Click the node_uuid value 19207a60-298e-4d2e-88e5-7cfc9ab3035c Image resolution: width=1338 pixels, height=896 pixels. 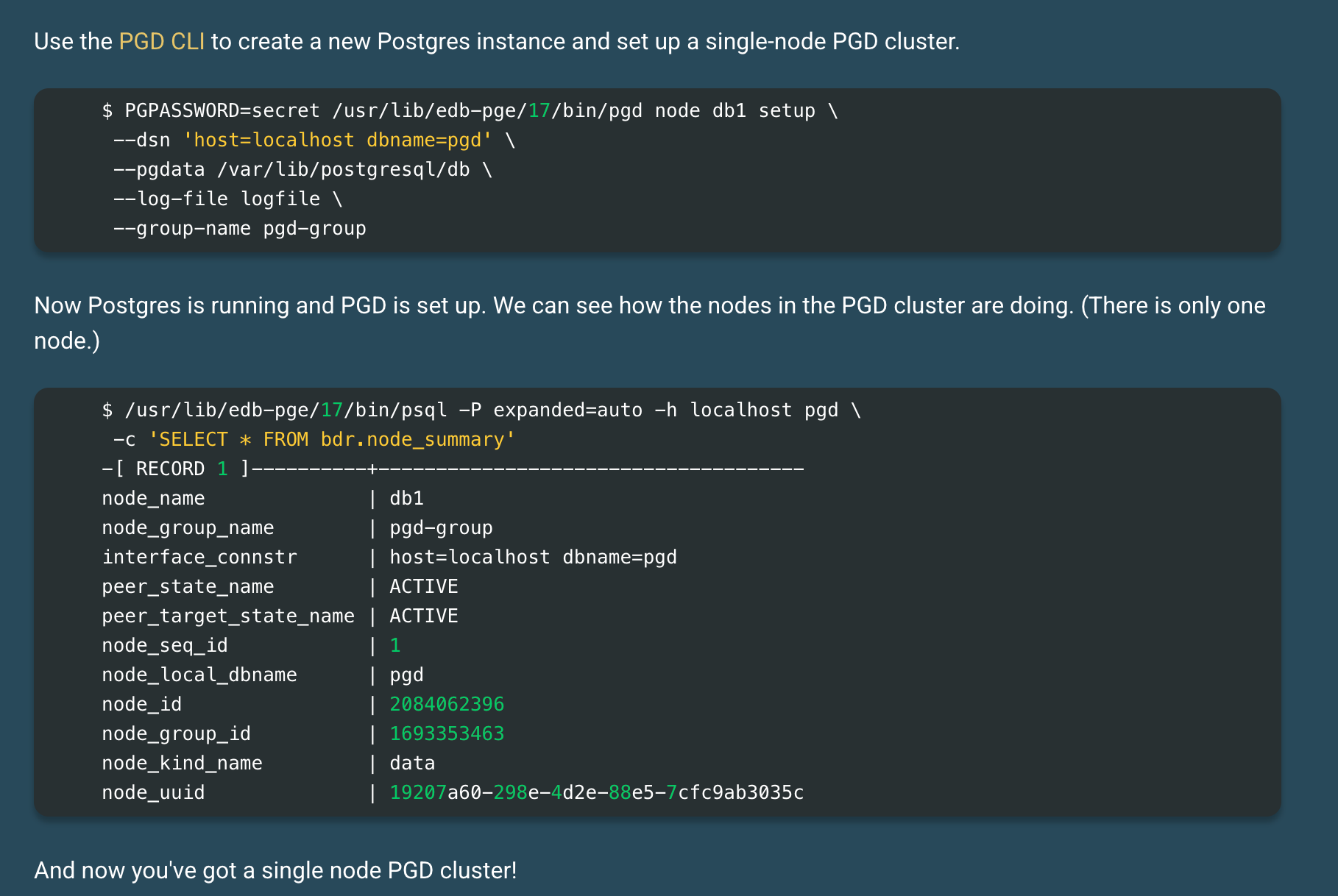click(x=596, y=792)
